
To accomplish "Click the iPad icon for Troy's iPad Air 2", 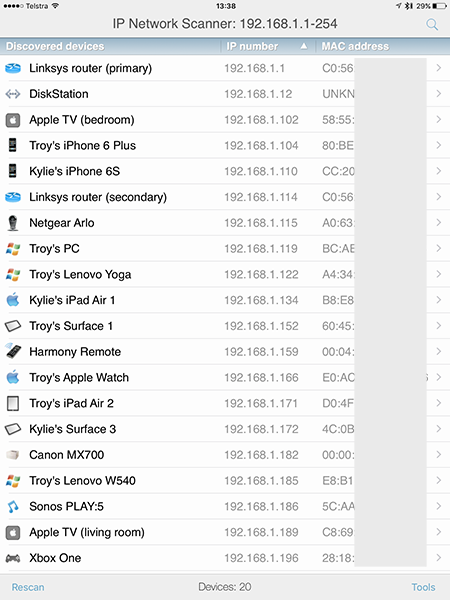I will tap(13, 403).
